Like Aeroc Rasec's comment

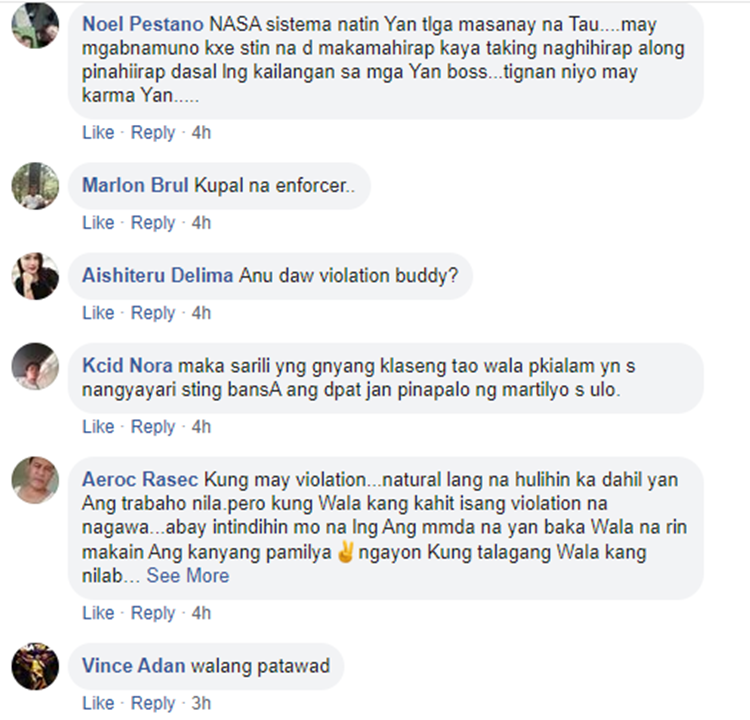[98, 613]
